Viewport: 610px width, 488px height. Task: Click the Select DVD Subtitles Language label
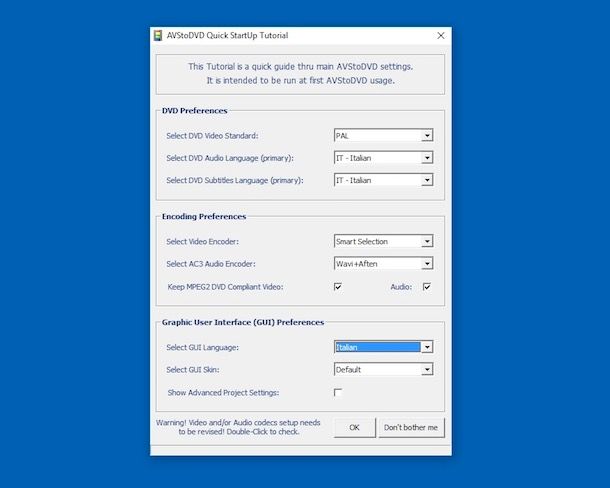click(x=235, y=180)
